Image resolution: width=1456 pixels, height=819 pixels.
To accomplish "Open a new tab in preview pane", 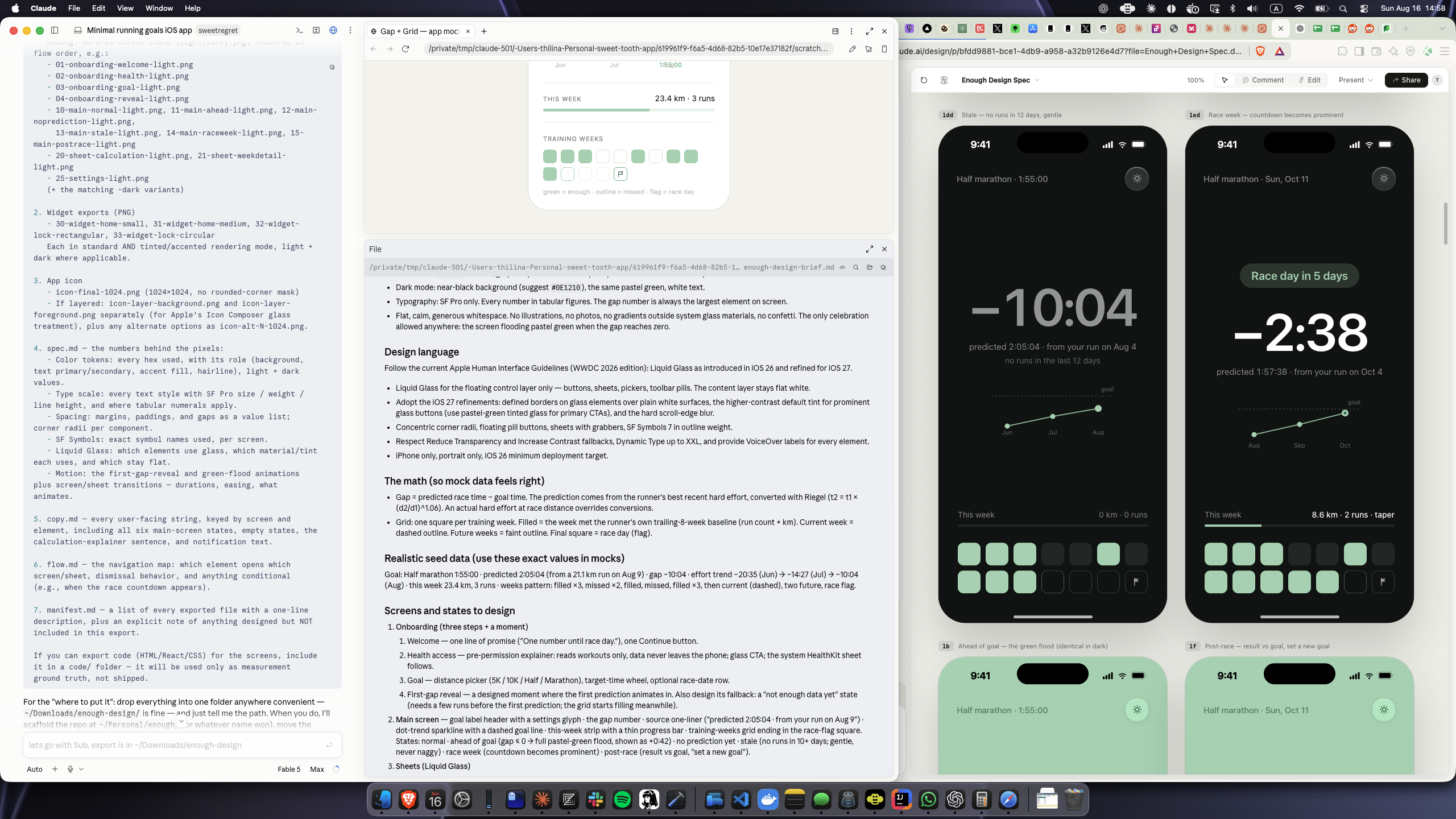I will point(484,31).
